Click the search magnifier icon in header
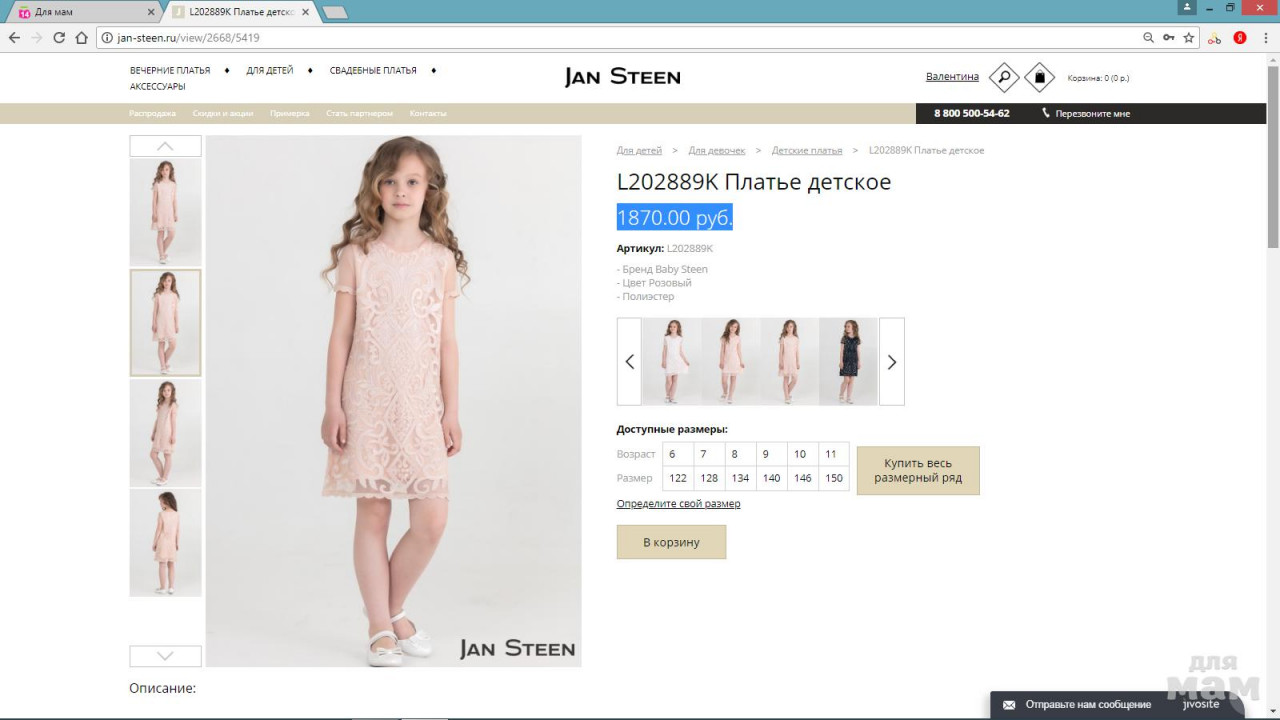This screenshot has width=1280, height=720. (1003, 77)
